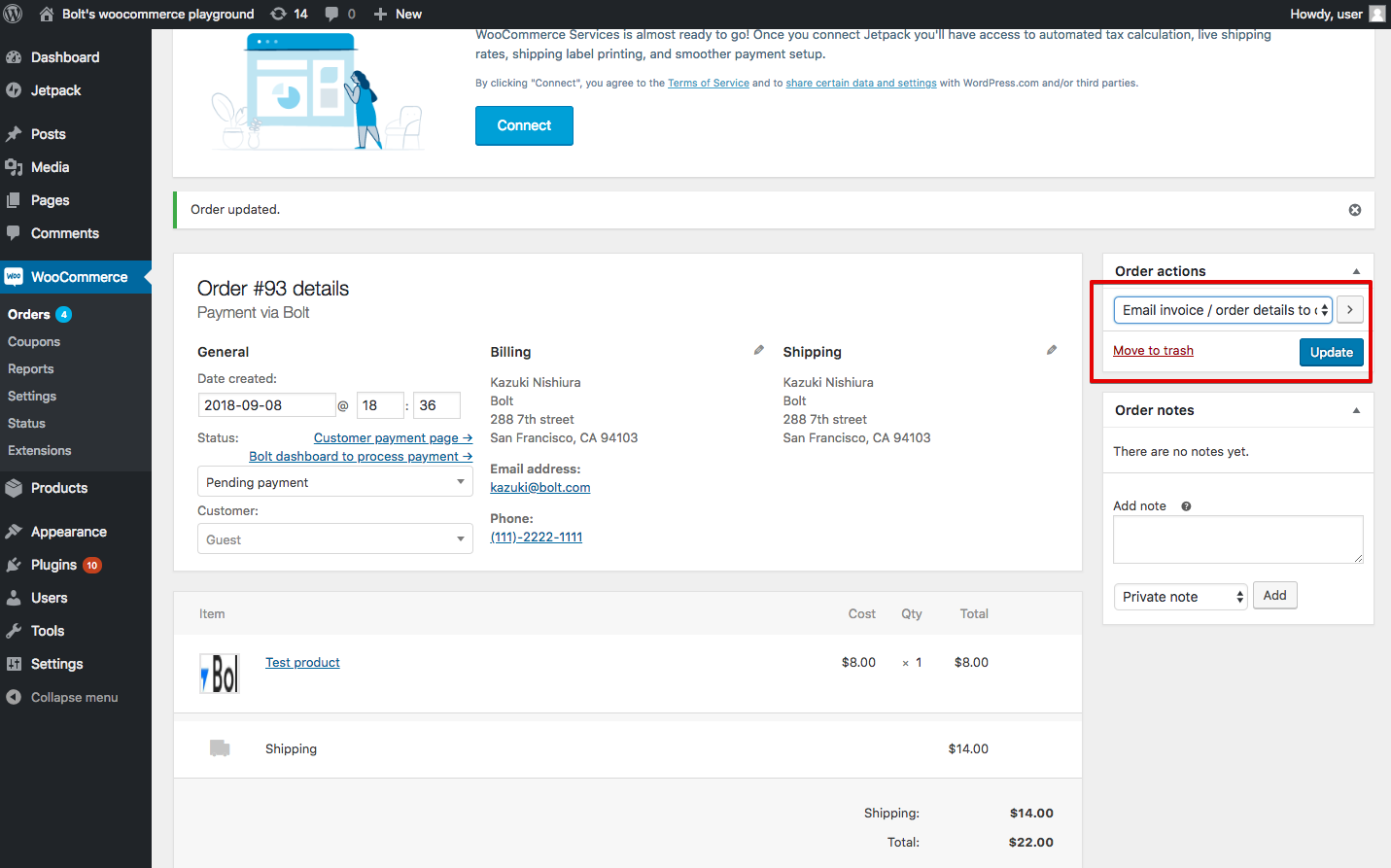Open the Customer dropdown showing Guest

pyautogui.click(x=335, y=539)
